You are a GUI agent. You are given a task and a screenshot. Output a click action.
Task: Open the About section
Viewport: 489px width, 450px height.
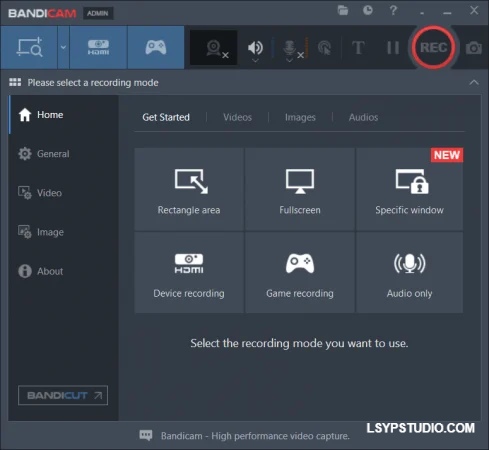click(63, 271)
